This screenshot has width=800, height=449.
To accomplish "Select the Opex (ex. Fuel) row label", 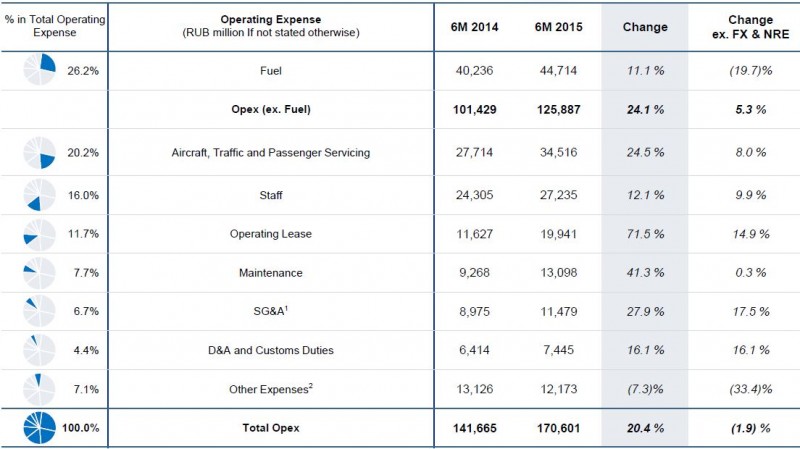I will click(x=271, y=110).
